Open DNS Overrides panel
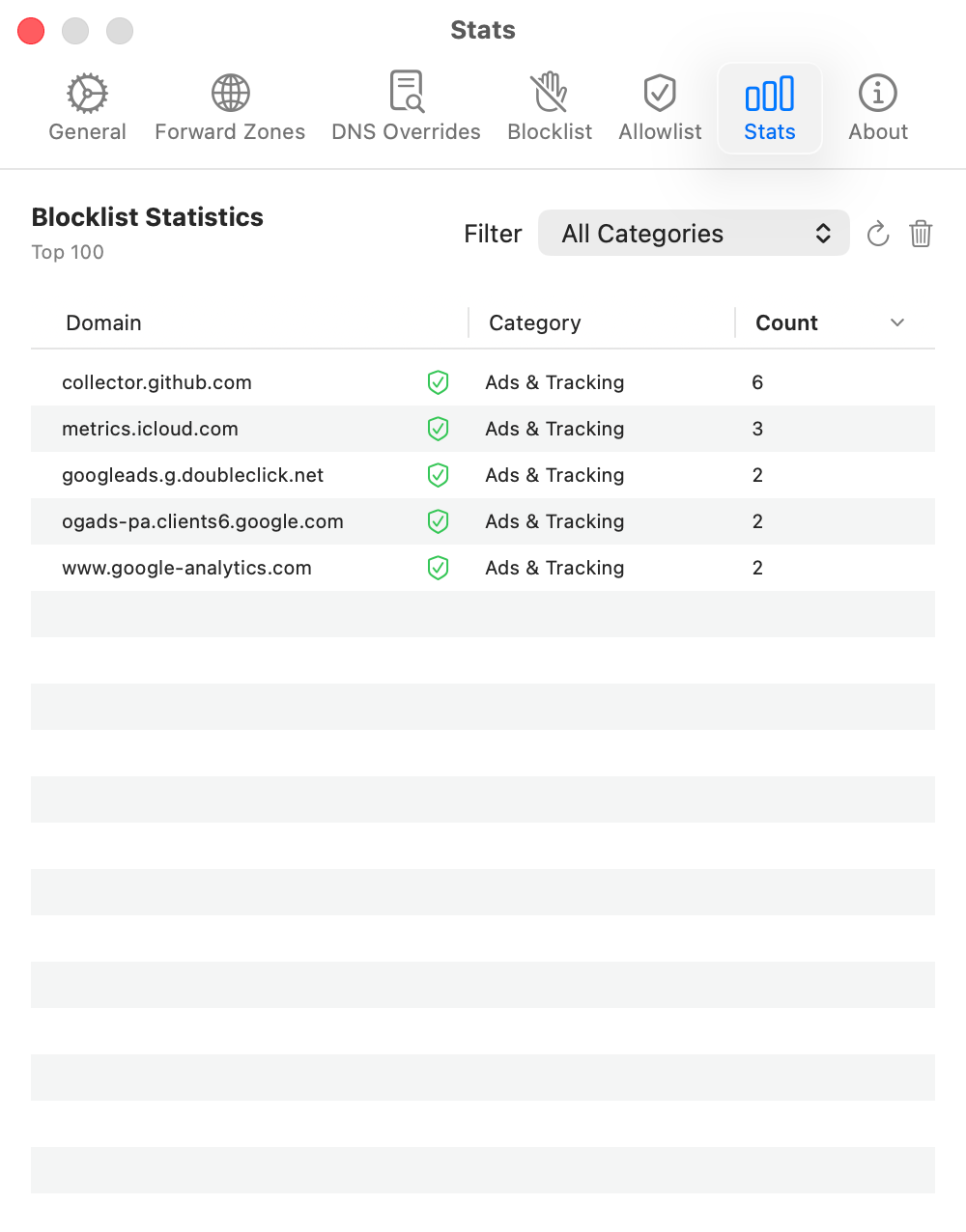Viewport: 966px width, 1232px height. (x=406, y=93)
